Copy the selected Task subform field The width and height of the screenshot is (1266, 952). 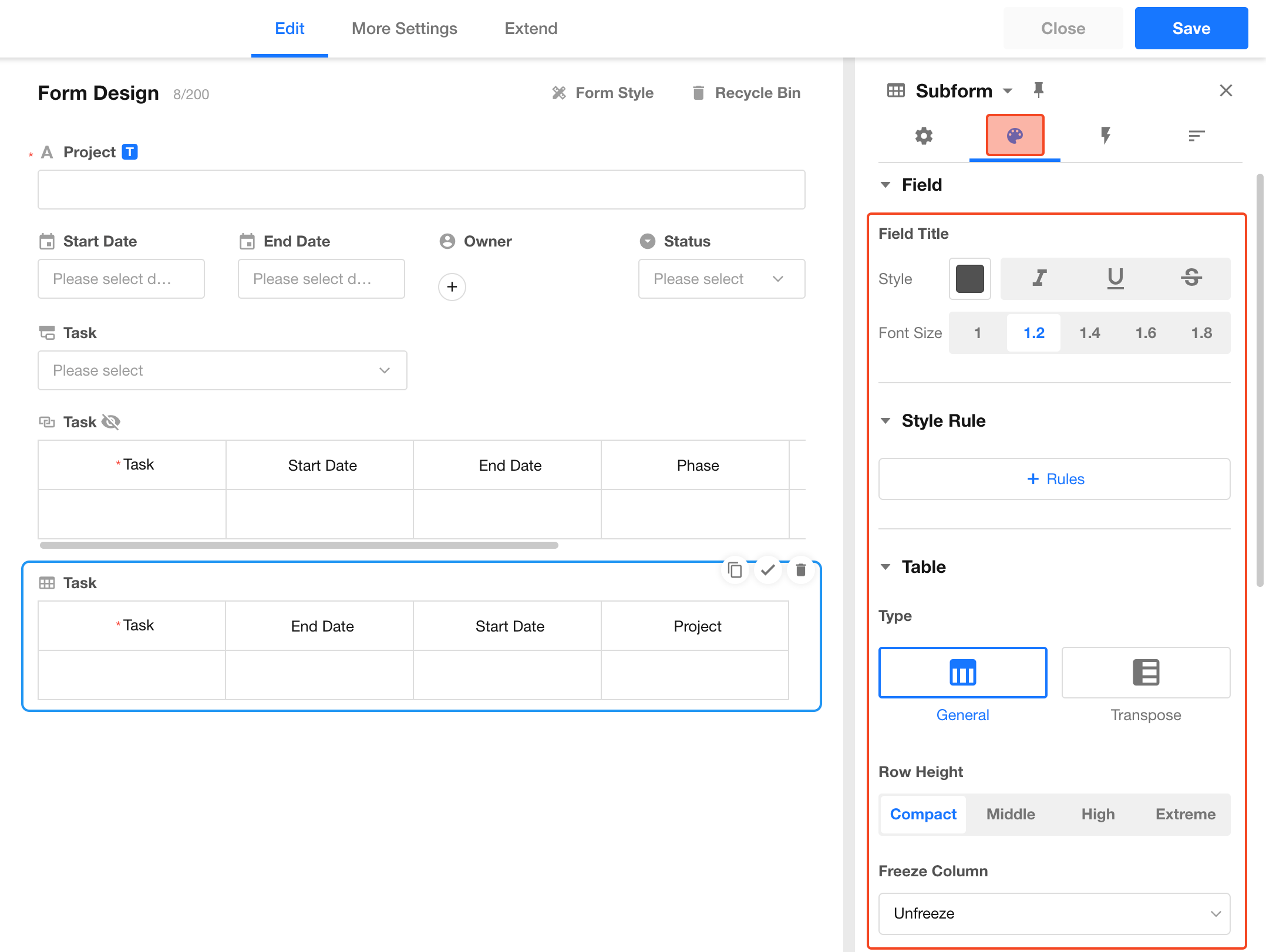point(735,570)
